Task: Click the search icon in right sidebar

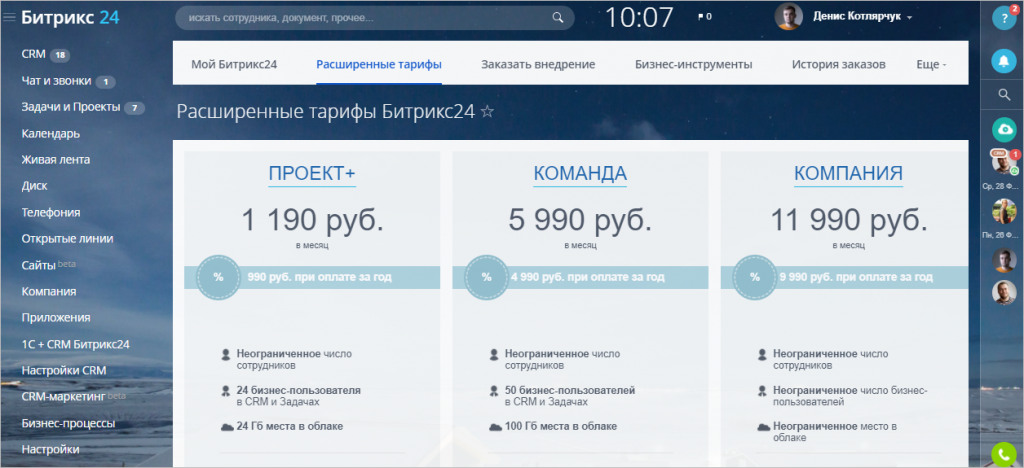Action: tap(1003, 95)
